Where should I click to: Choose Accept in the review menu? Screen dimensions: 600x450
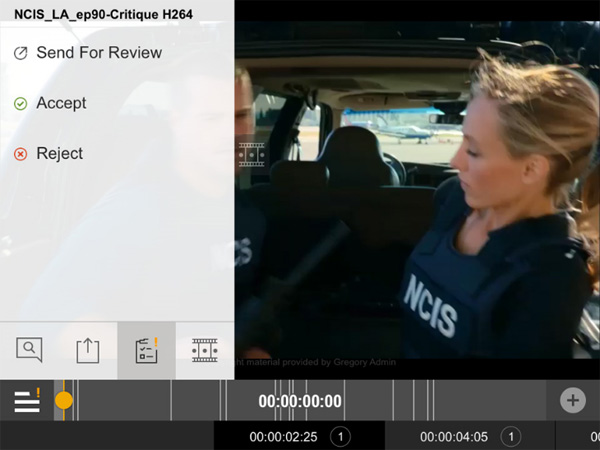[x=61, y=103]
